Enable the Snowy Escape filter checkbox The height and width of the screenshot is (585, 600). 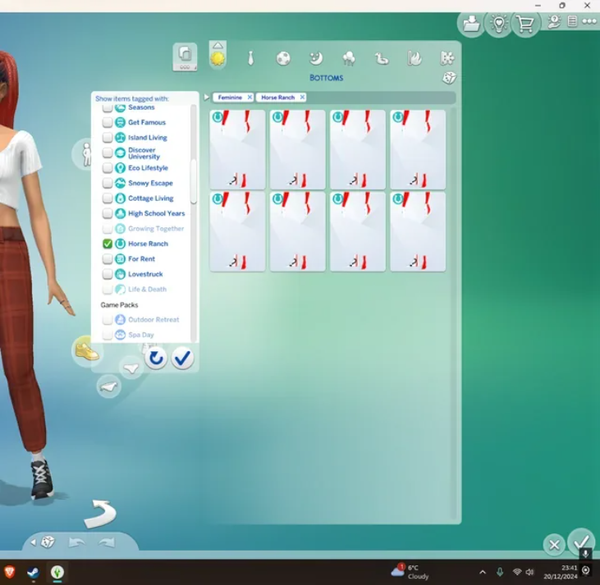(108, 184)
